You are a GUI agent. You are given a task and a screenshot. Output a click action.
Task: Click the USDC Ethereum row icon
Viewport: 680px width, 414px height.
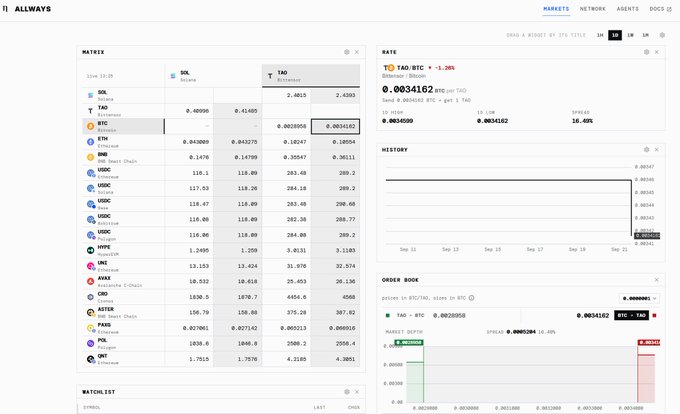tap(91, 173)
